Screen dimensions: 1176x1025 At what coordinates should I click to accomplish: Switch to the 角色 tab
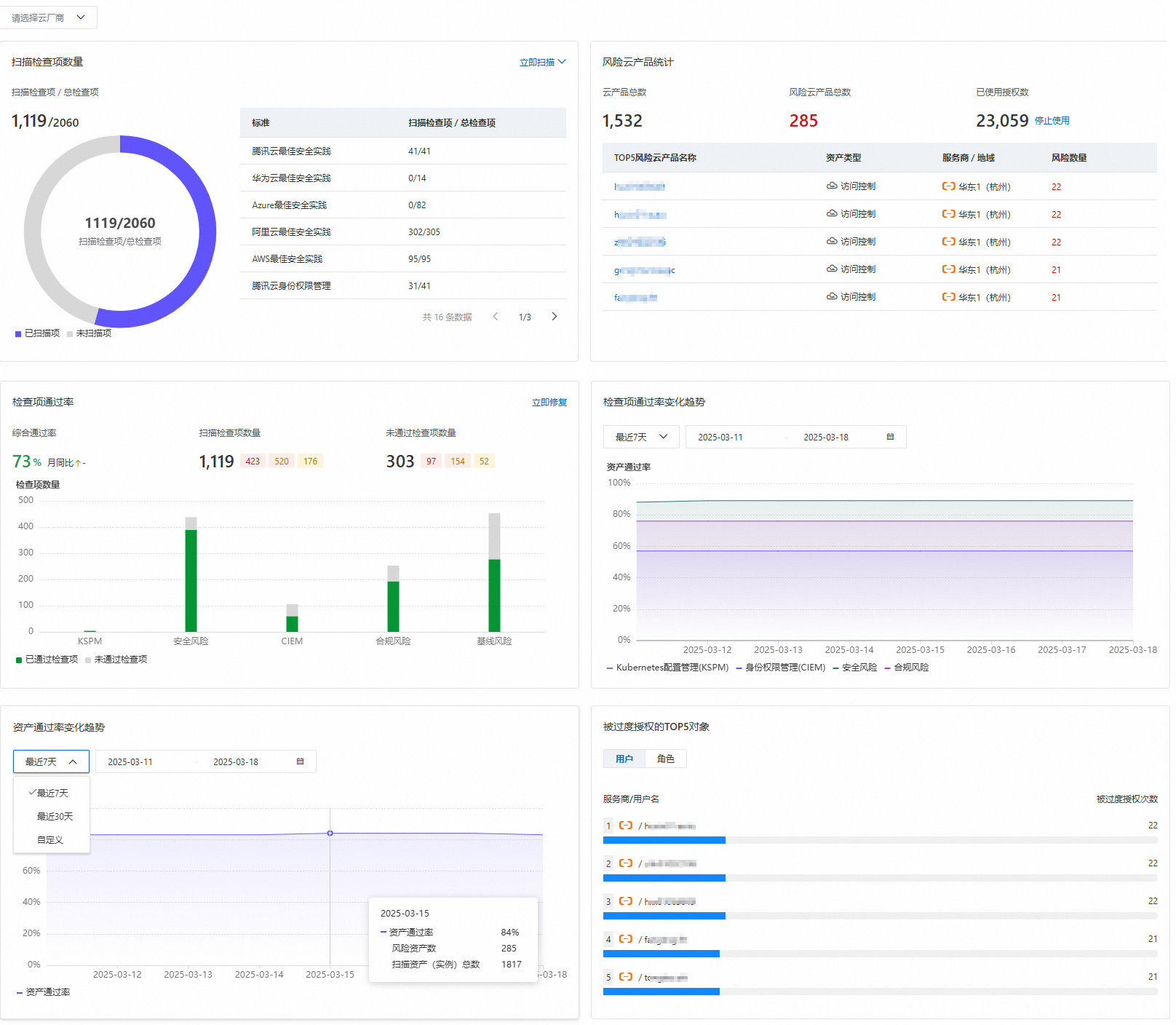[666, 759]
